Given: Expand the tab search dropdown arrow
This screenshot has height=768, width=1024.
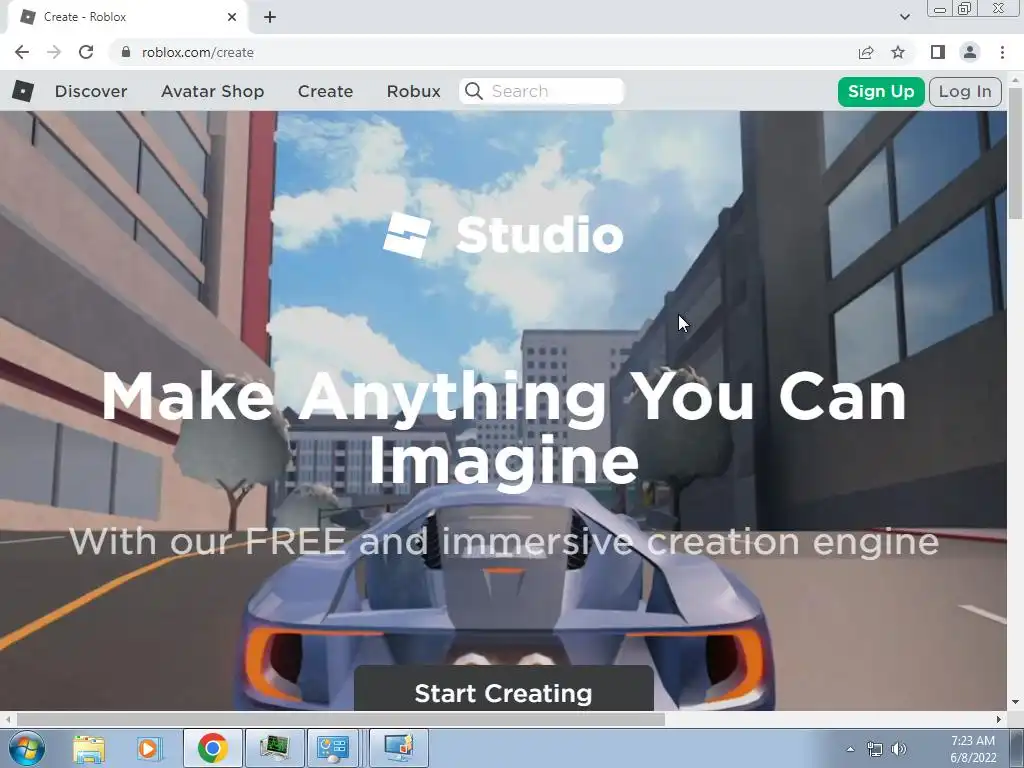Looking at the screenshot, I should (904, 17).
